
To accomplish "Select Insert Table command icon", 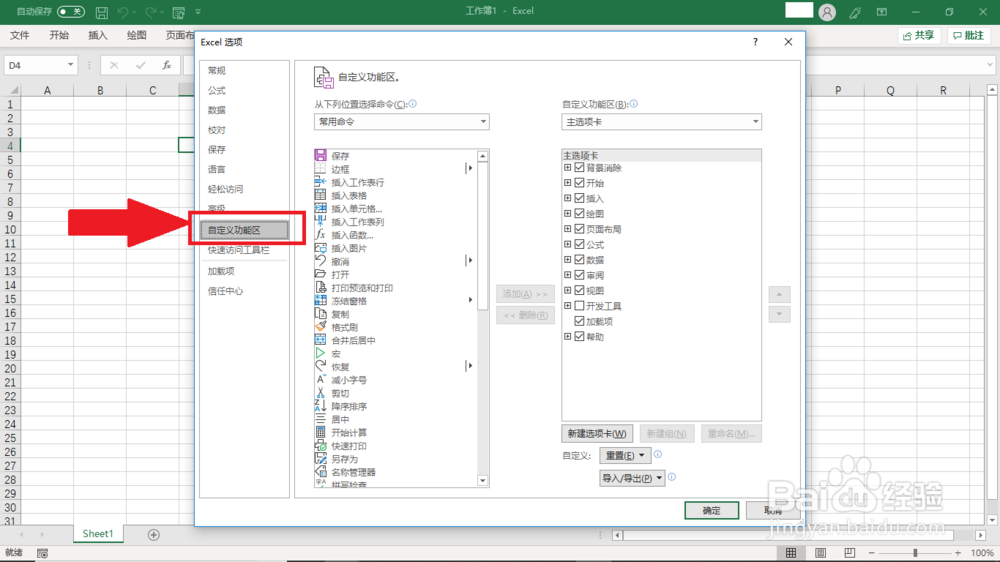I will tap(320, 195).
